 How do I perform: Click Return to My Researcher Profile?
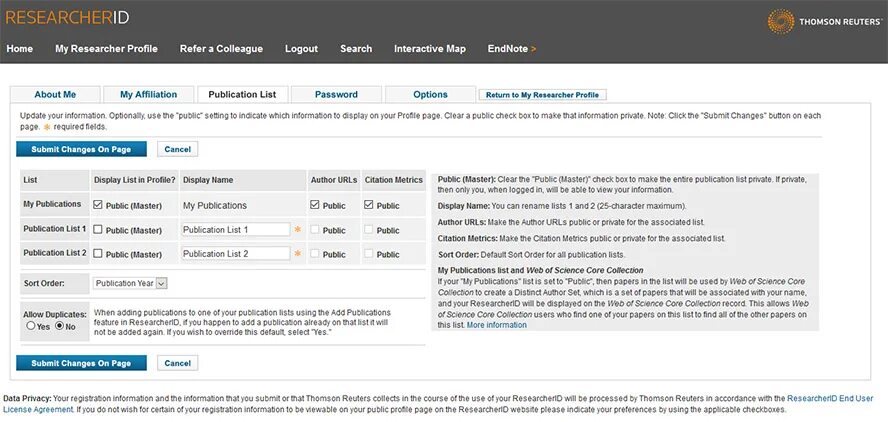[x=542, y=95]
